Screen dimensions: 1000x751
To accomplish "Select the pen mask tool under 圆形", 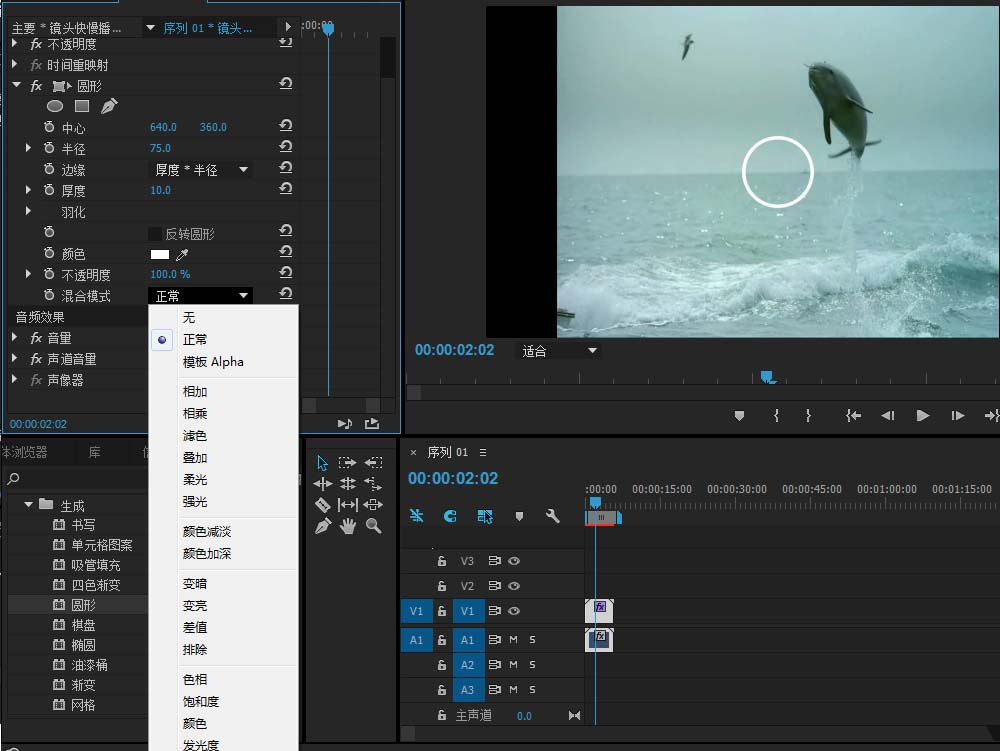I will point(109,106).
